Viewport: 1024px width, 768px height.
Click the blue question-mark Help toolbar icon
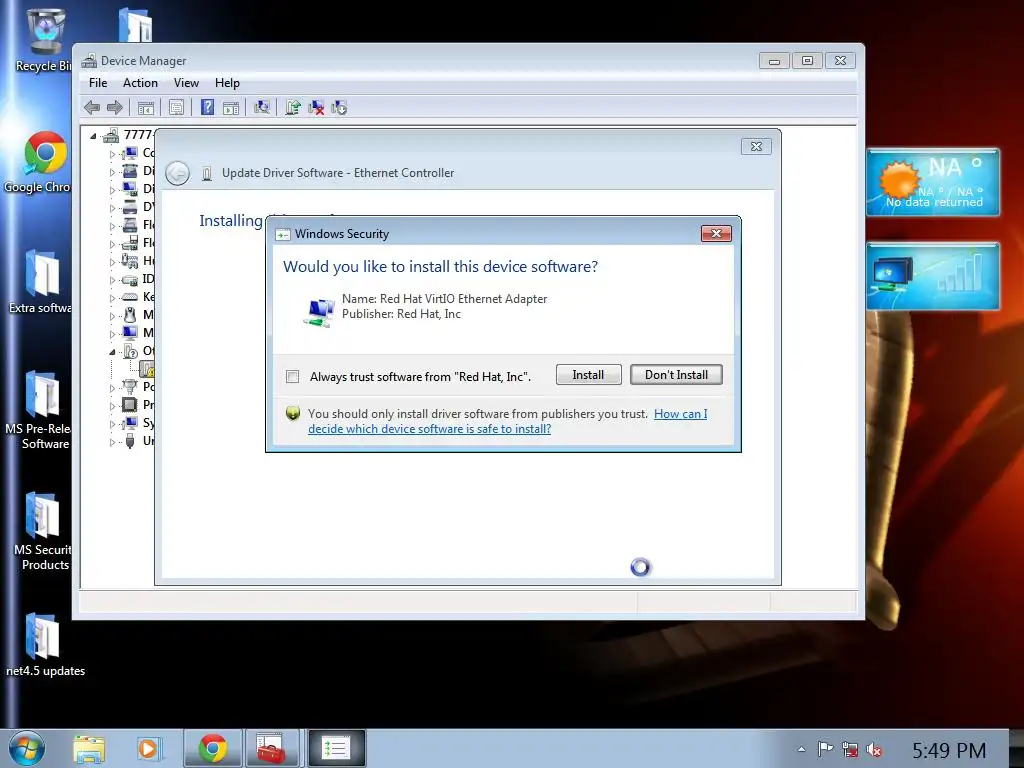(208, 107)
